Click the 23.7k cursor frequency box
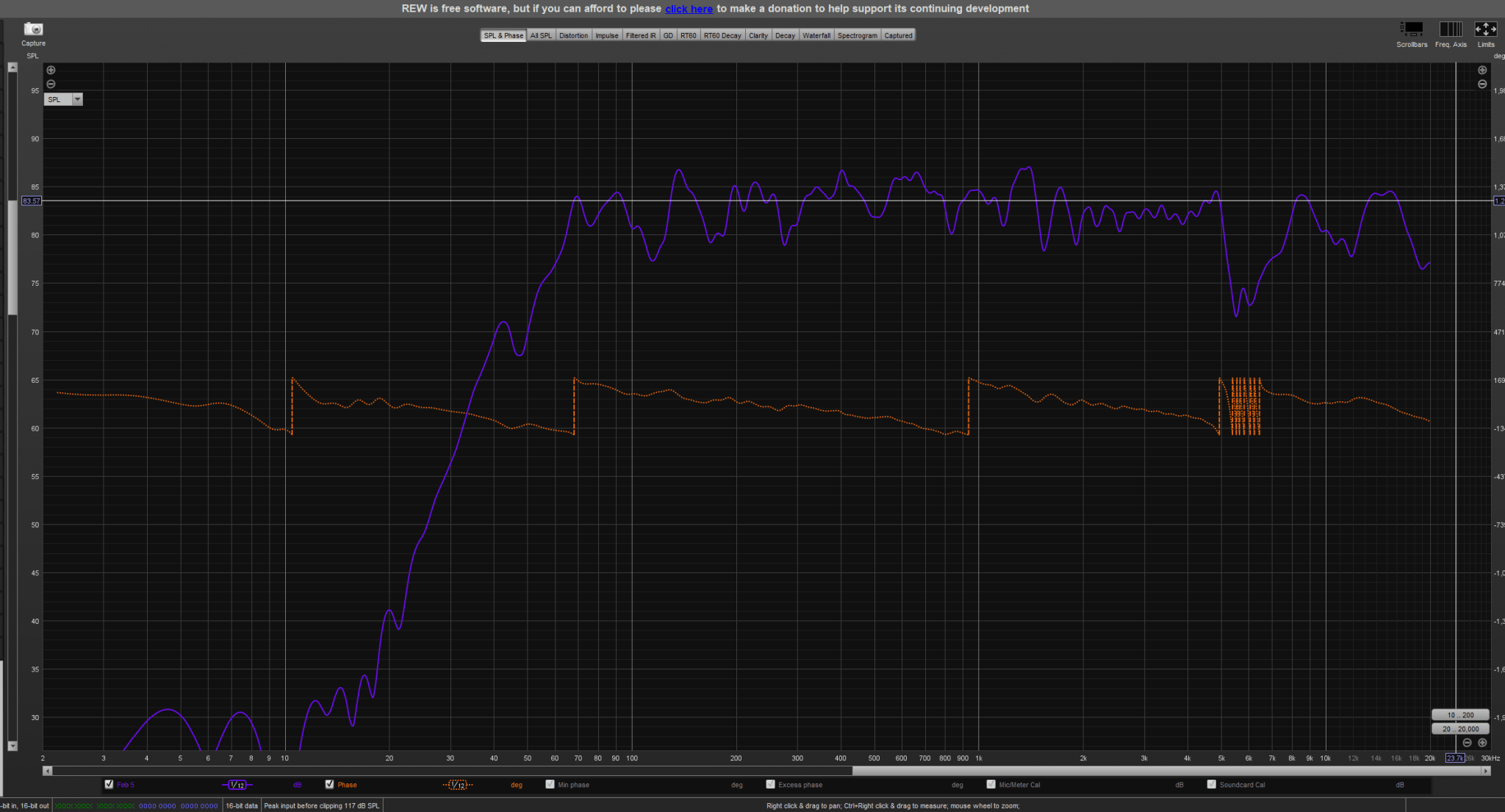The image size is (1505, 812). [1455, 758]
